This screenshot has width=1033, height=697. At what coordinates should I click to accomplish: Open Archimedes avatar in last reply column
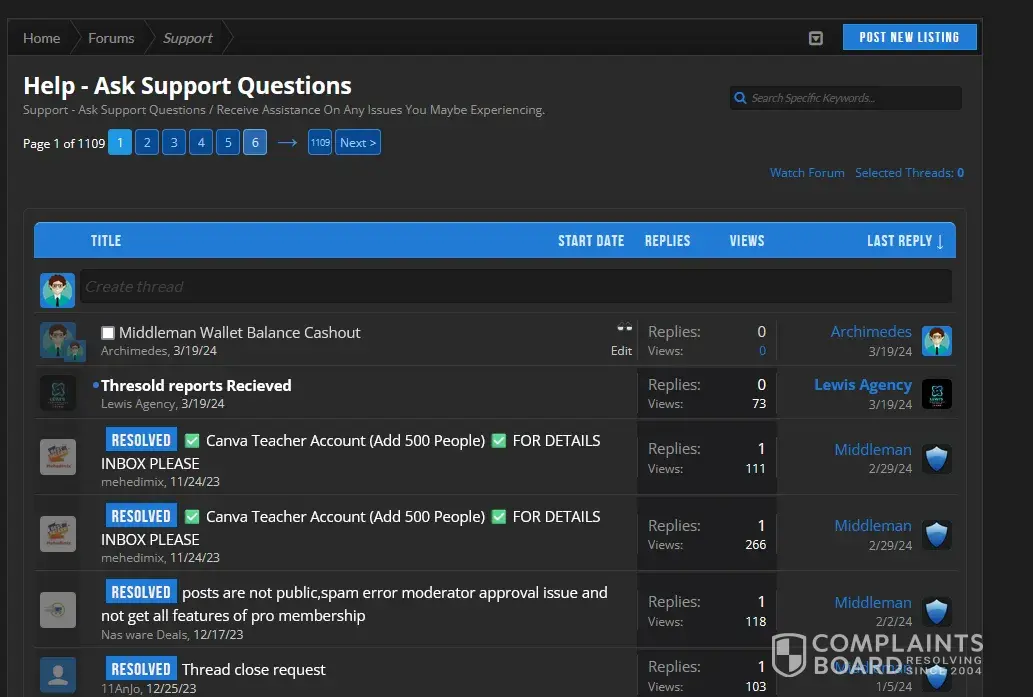pos(936,341)
